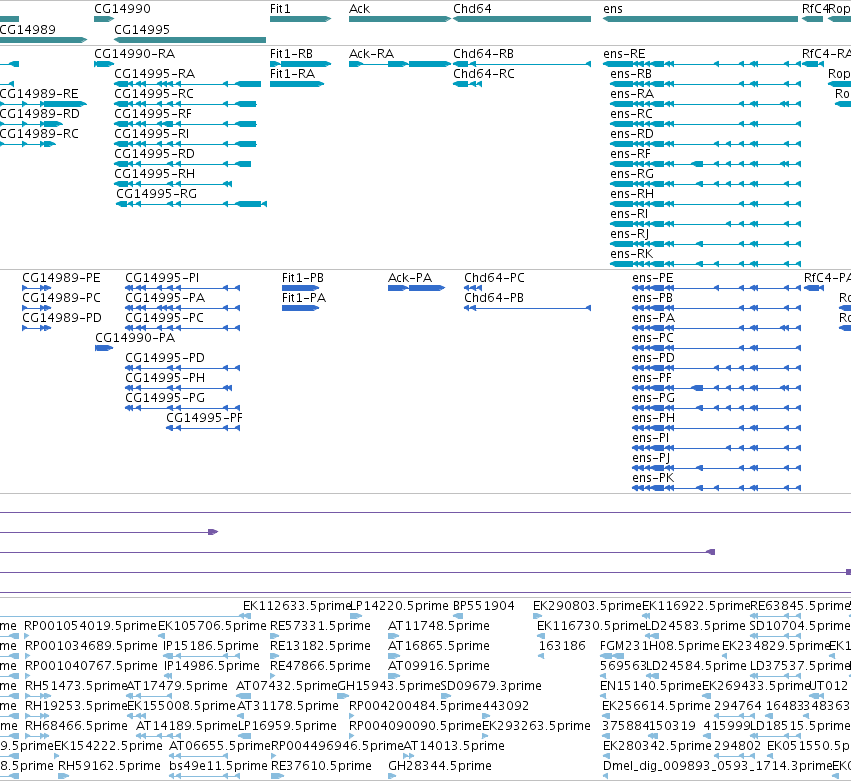Open transcript CG14989-RD
This screenshot has height=781, width=851.
pyautogui.click(x=40, y=114)
